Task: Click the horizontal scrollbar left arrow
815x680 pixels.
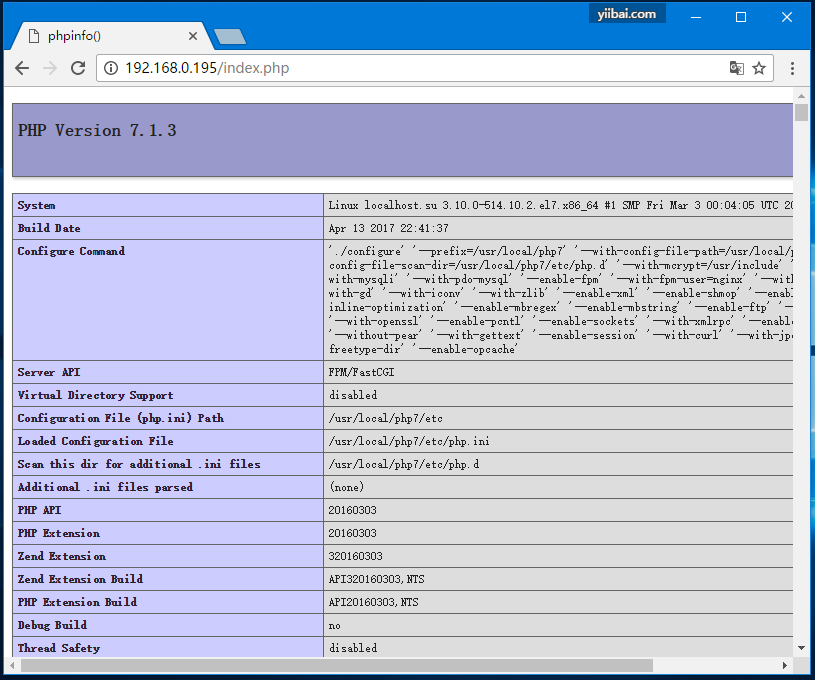Action: click(x=14, y=665)
